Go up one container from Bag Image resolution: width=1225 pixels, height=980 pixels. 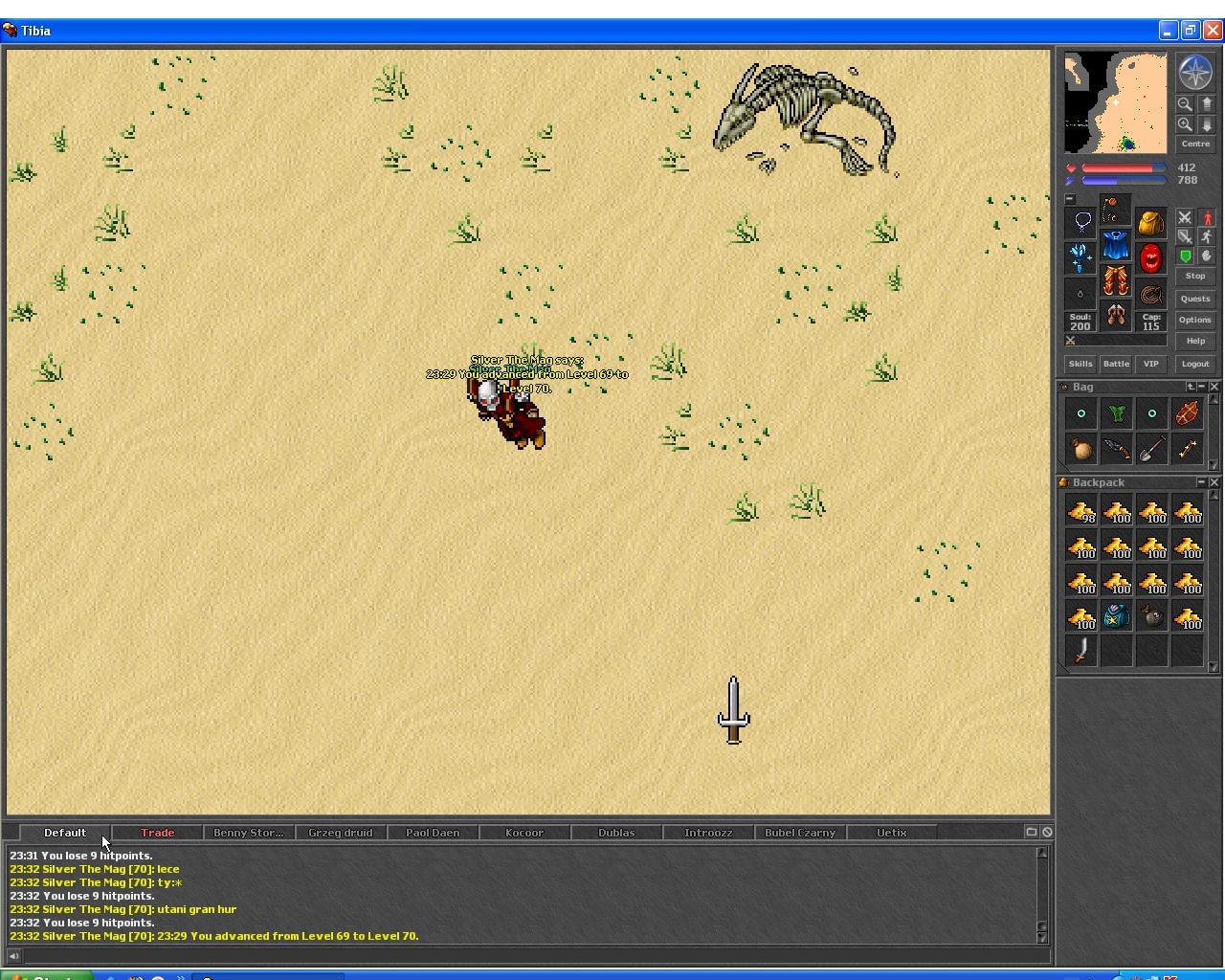(x=1191, y=387)
